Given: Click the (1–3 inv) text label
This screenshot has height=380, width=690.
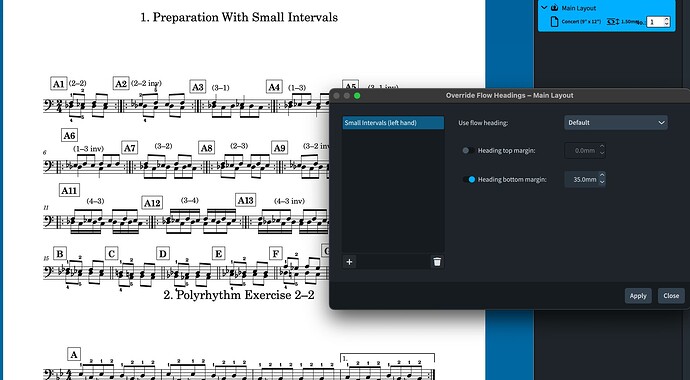Looking at the screenshot, I should click(x=88, y=149).
